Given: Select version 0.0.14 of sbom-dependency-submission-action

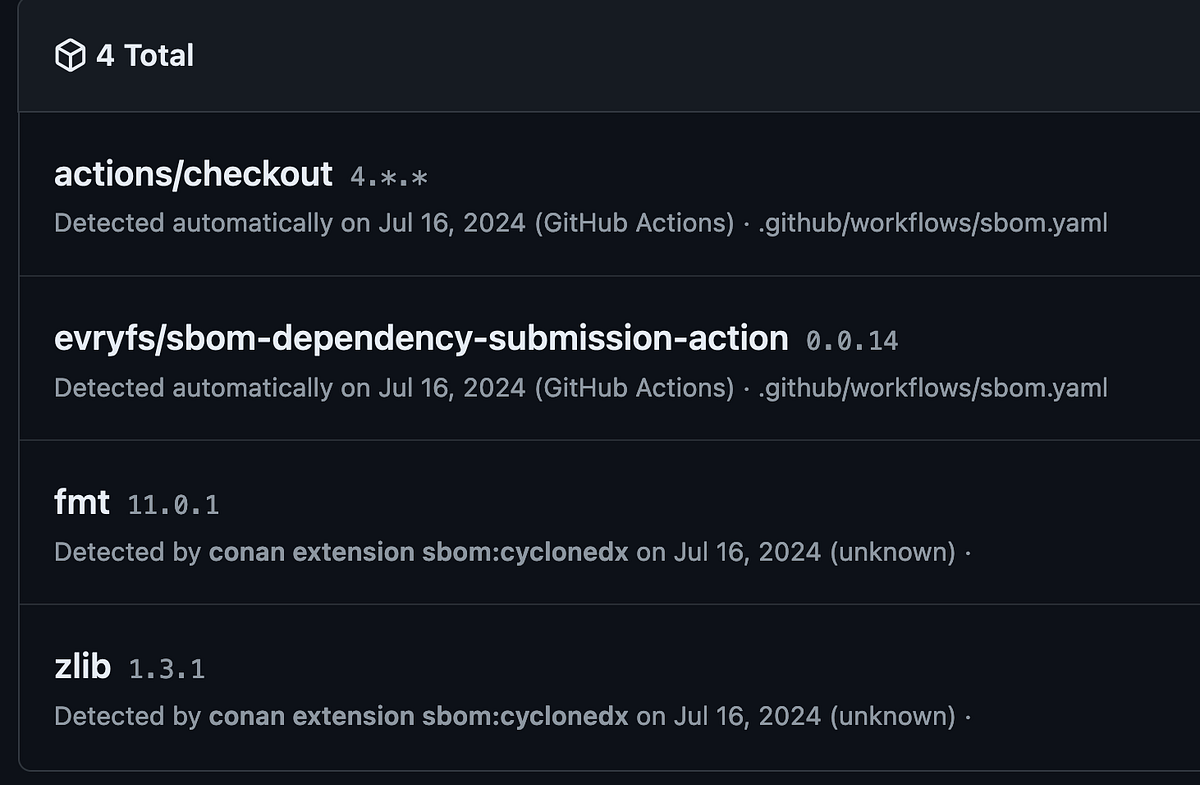Looking at the screenshot, I should pos(853,340).
